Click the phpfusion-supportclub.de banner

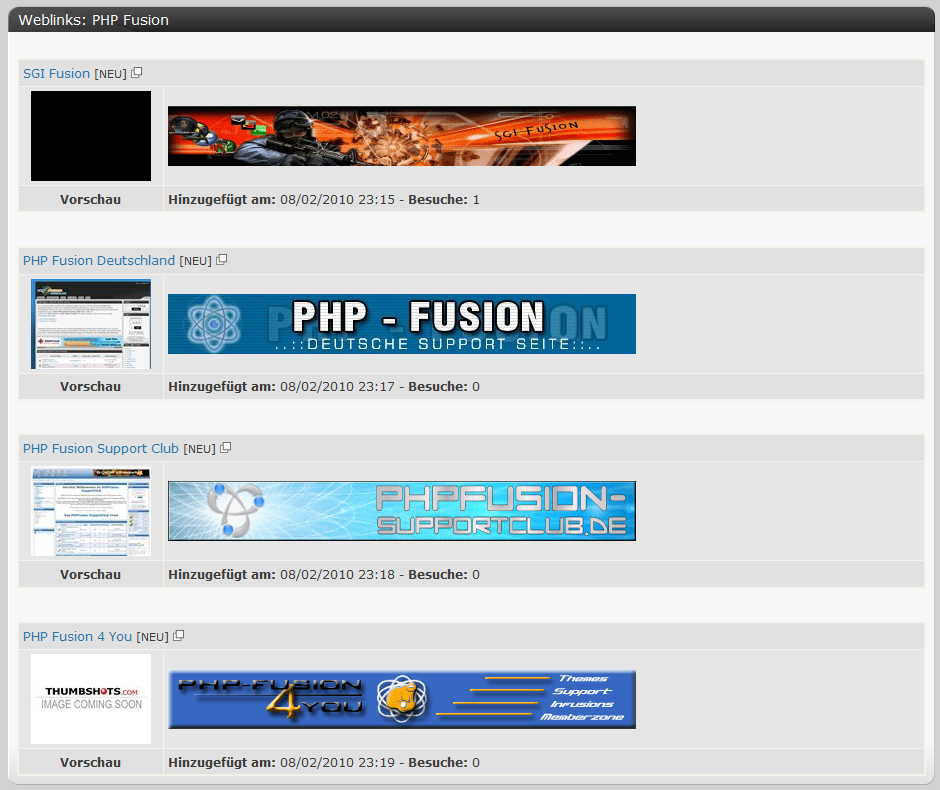[402, 511]
